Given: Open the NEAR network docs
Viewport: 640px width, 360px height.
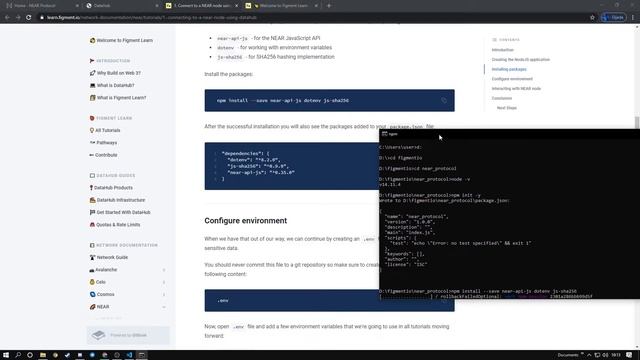Looking at the screenshot, I should pyautogui.click(x=99, y=307).
